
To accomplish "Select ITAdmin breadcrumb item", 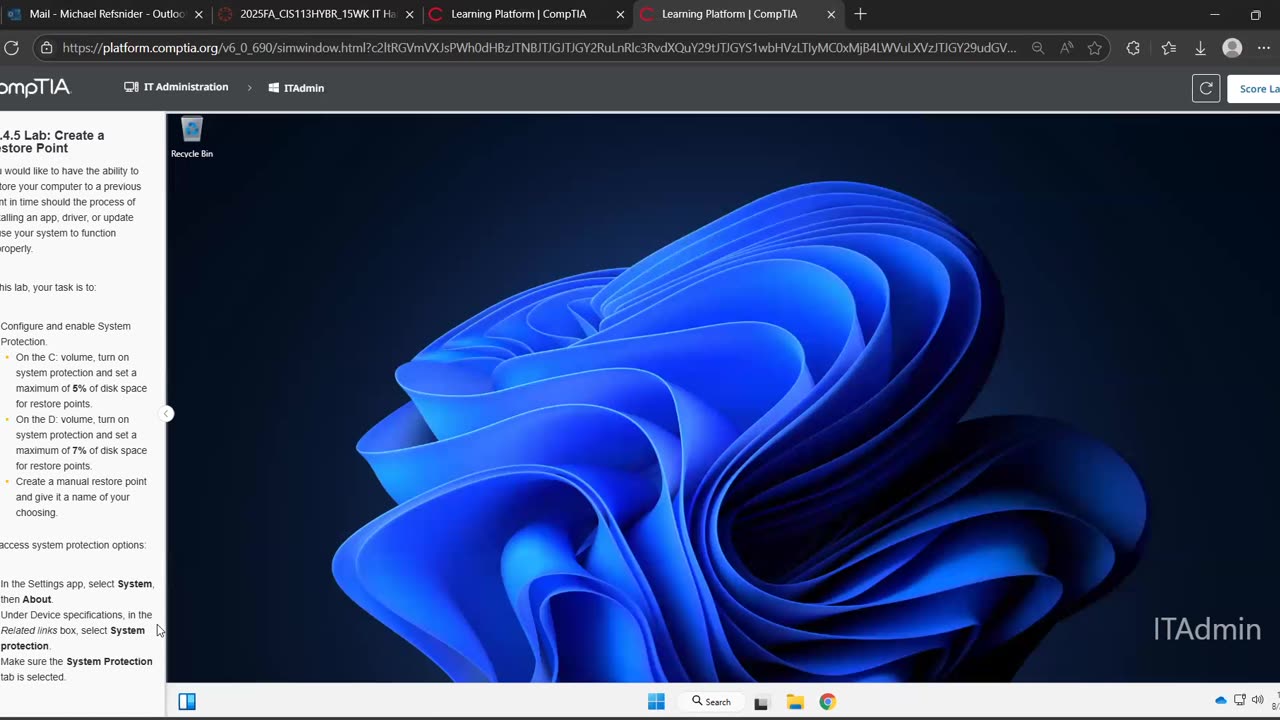I will pos(296,88).
